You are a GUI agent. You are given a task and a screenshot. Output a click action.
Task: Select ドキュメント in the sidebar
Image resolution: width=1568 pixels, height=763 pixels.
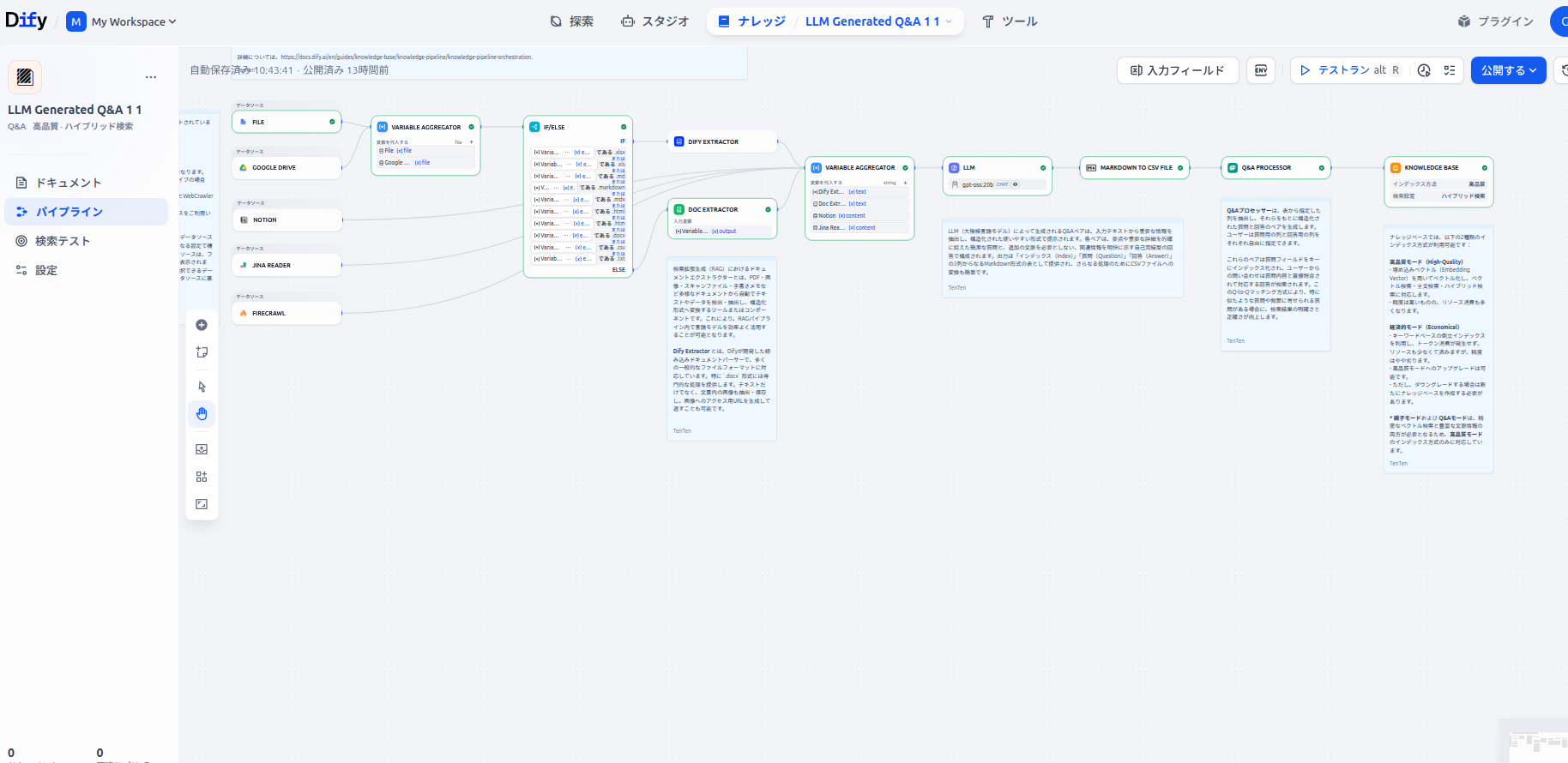click(x=87, y=183)
